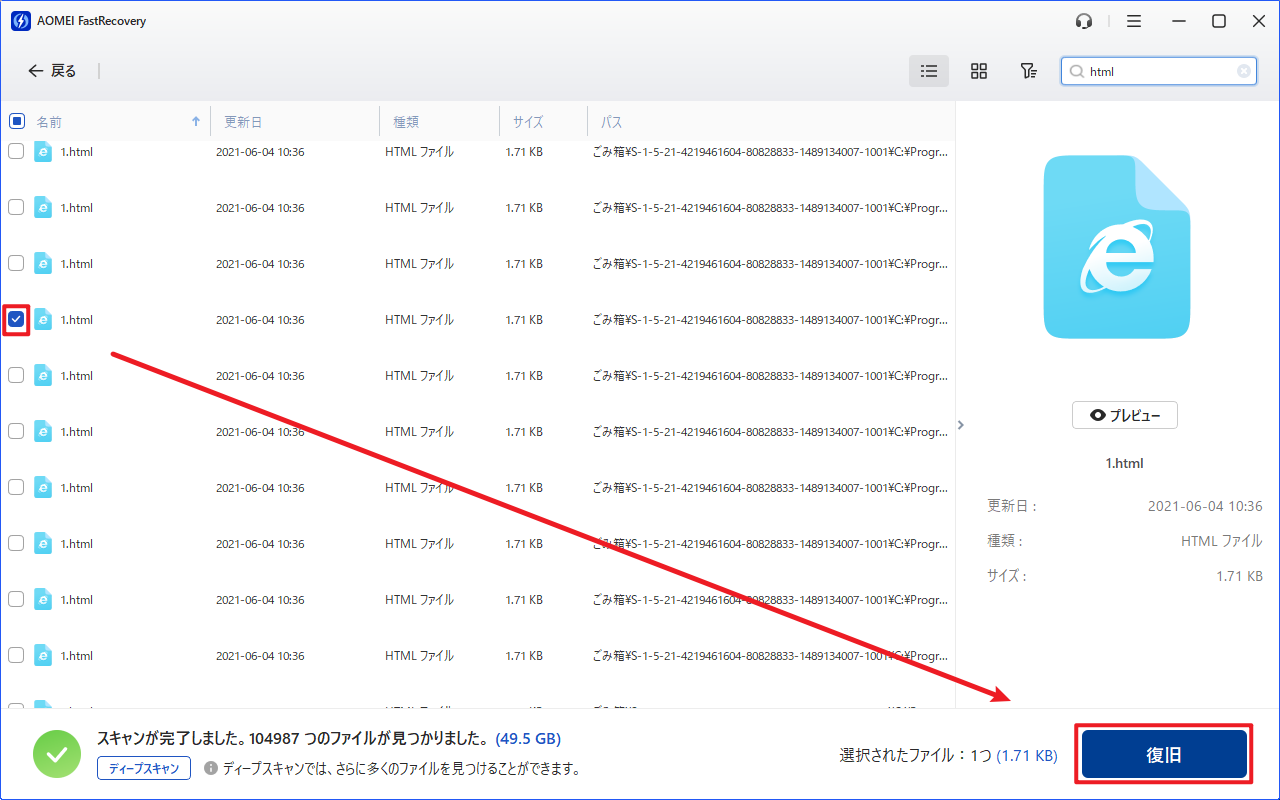Click the ディープスキャンでは hint text

click(x=402, y=769)
